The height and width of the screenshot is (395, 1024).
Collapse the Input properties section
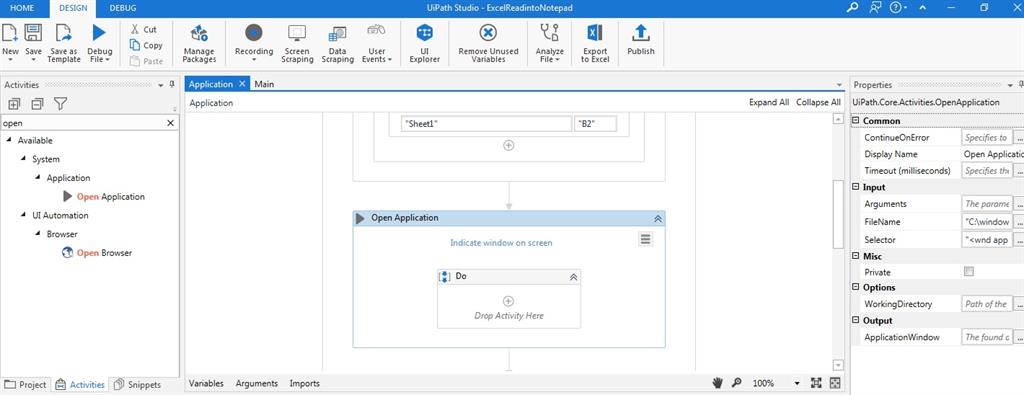[x=856, y=187]
